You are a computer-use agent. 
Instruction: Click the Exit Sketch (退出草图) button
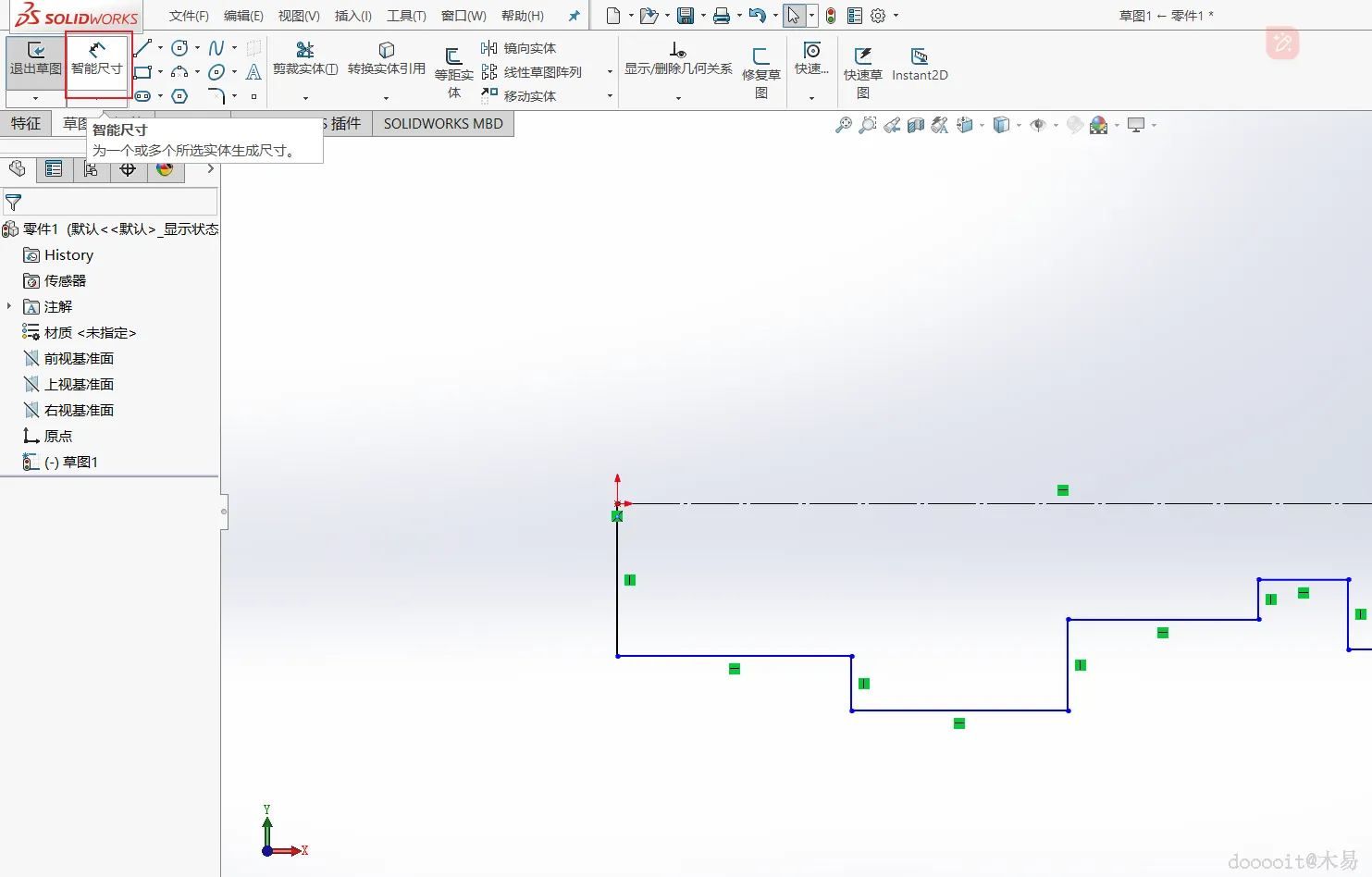[35, 59]
